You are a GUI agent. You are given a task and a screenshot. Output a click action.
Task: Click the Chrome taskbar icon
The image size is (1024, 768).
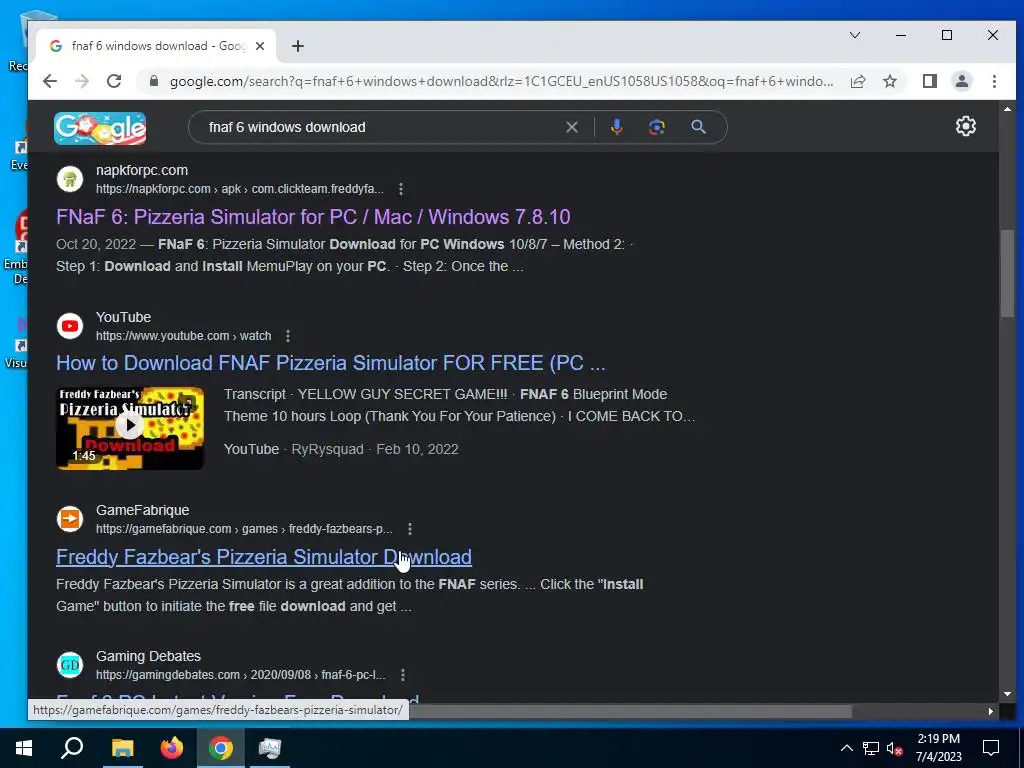[x=221, y=748]
